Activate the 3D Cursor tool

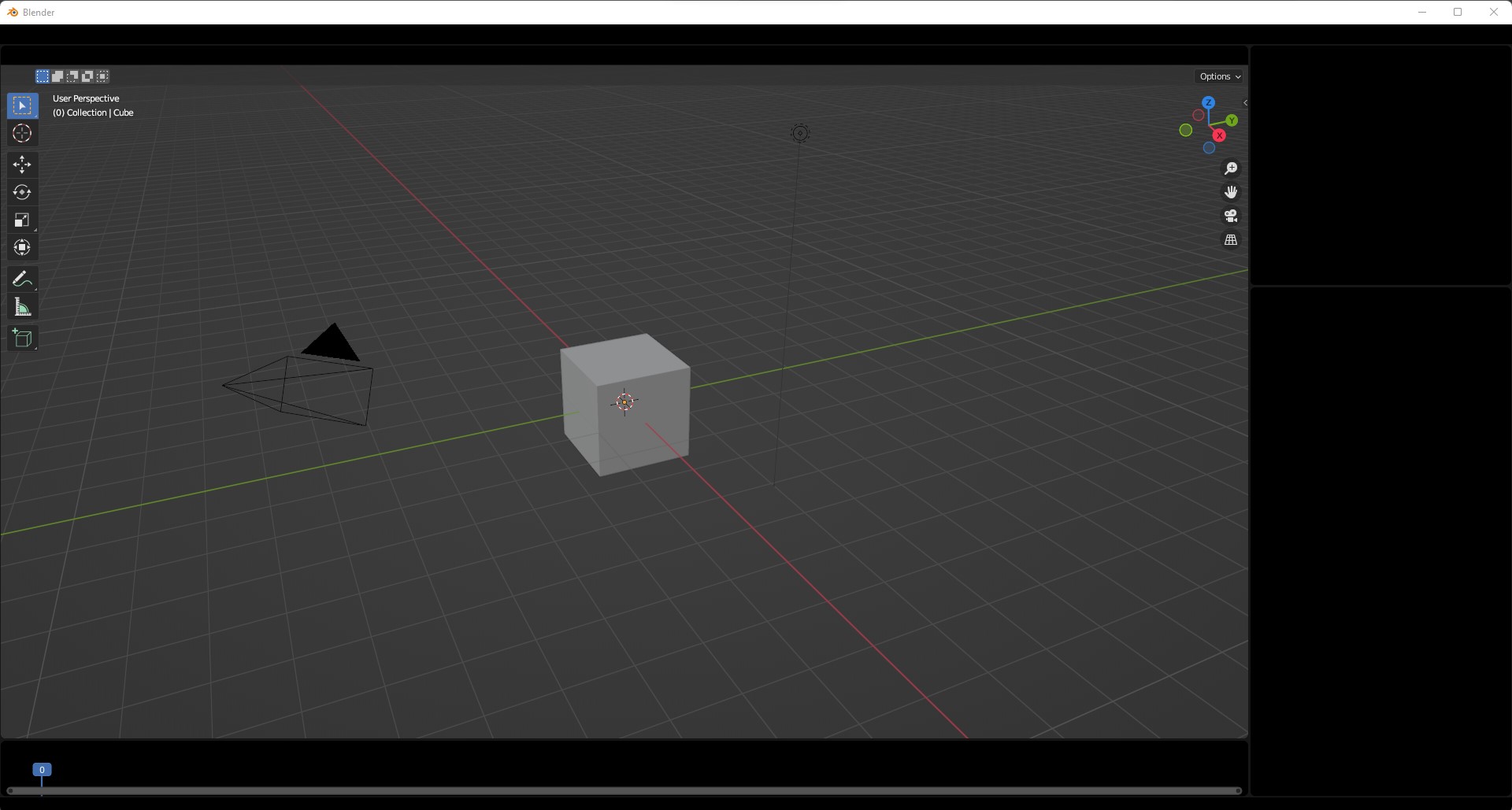(22, 133)
